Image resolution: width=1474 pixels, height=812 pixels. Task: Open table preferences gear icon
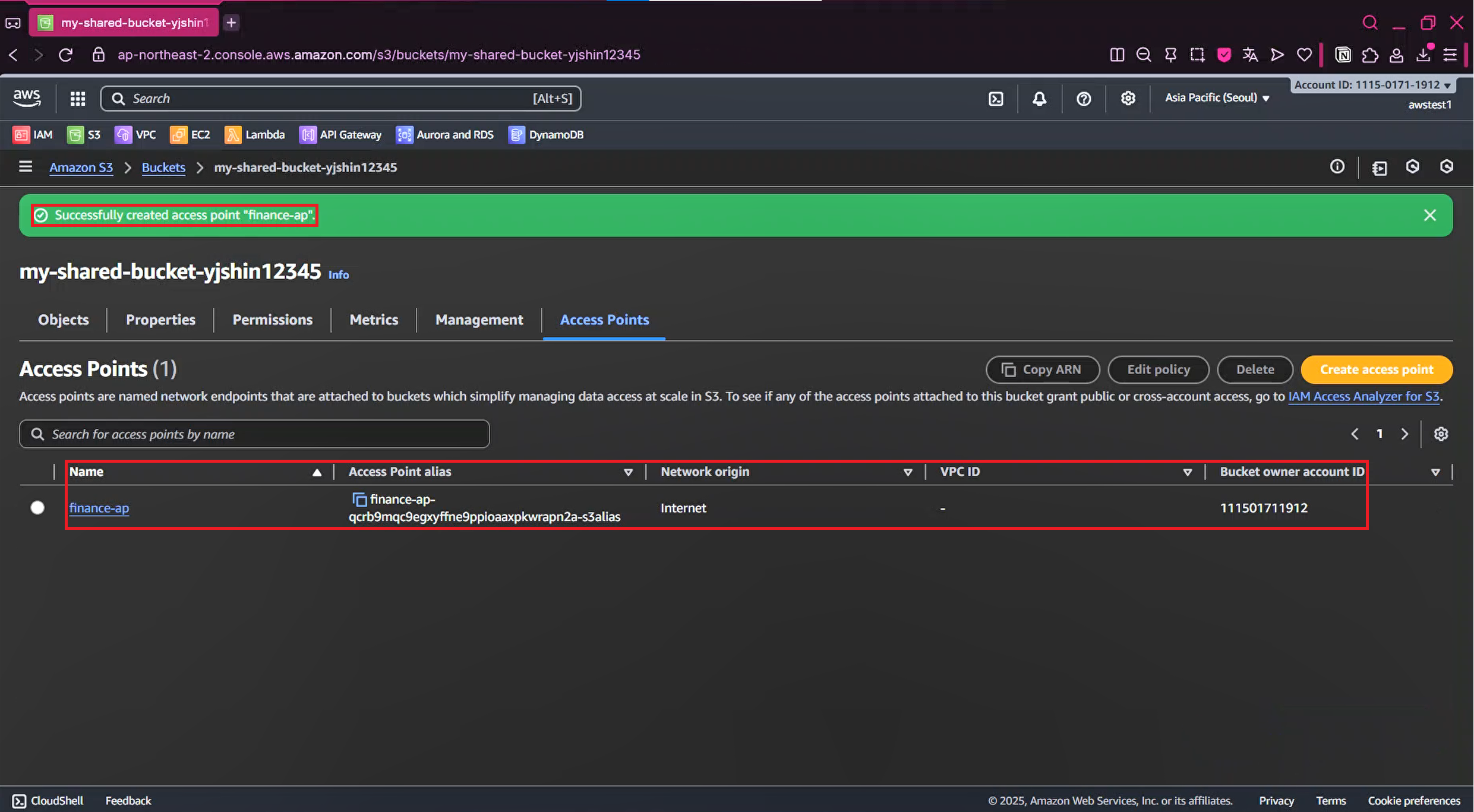[x=1441, y=434]
